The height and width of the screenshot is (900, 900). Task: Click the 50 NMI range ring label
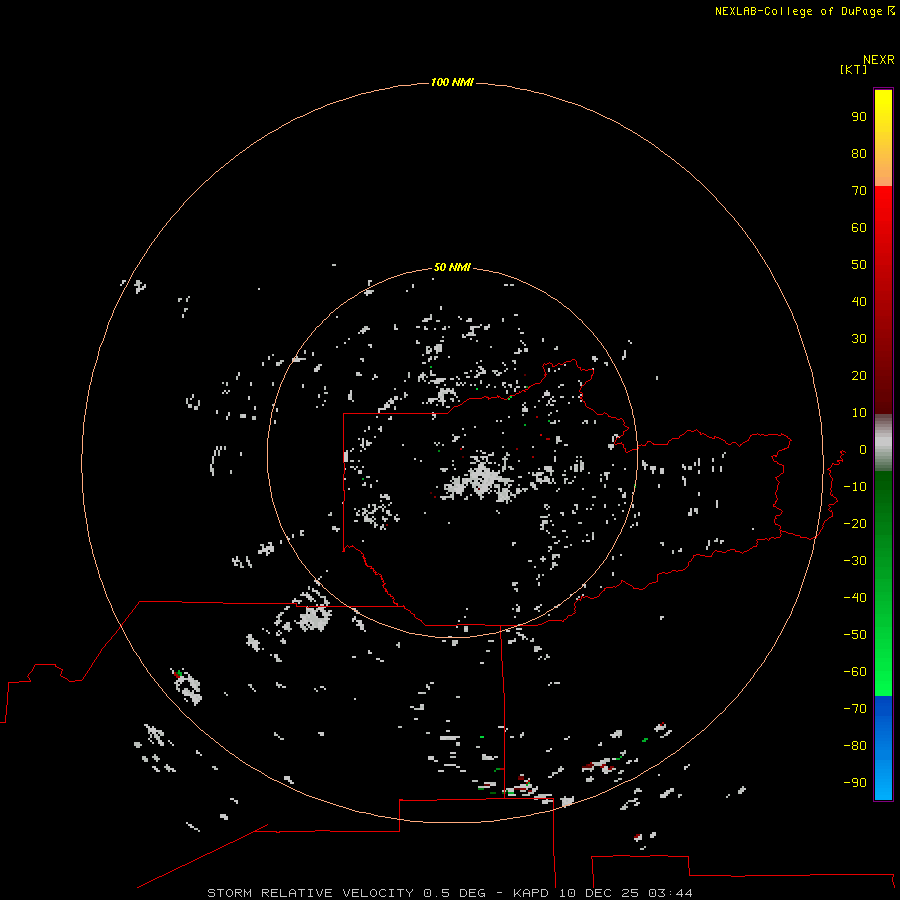point(452,267)
